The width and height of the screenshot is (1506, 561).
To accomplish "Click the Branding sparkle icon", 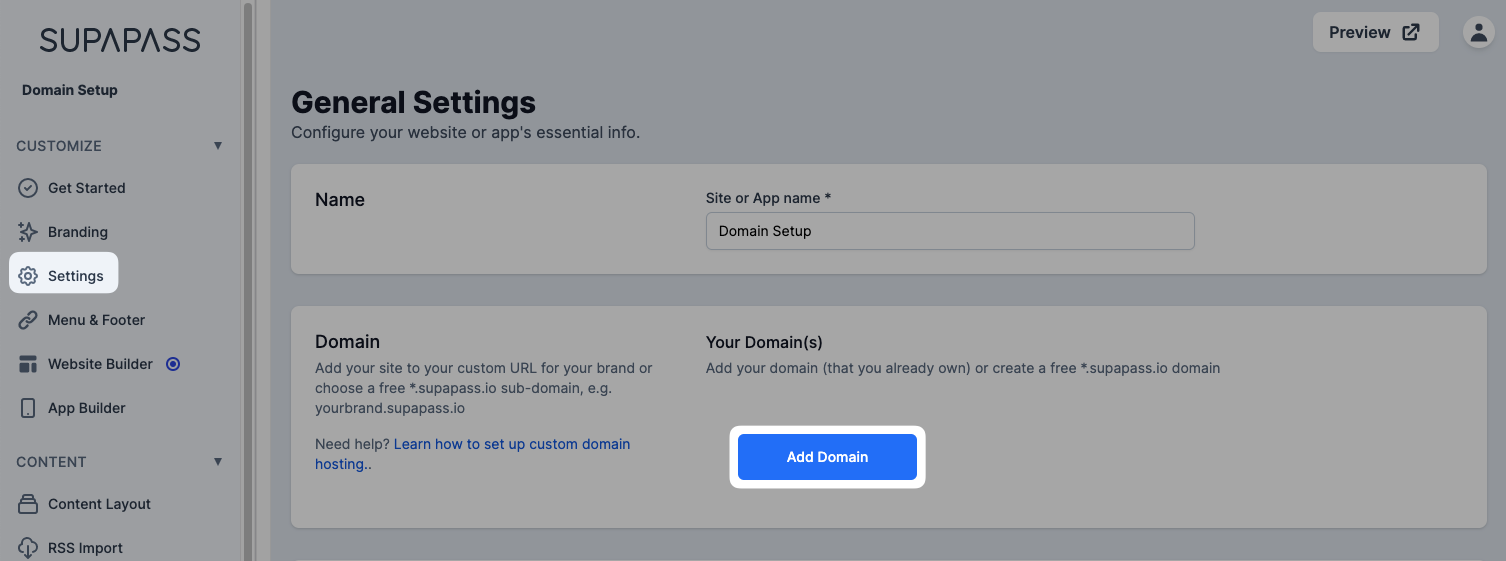I will coord(28,232).
